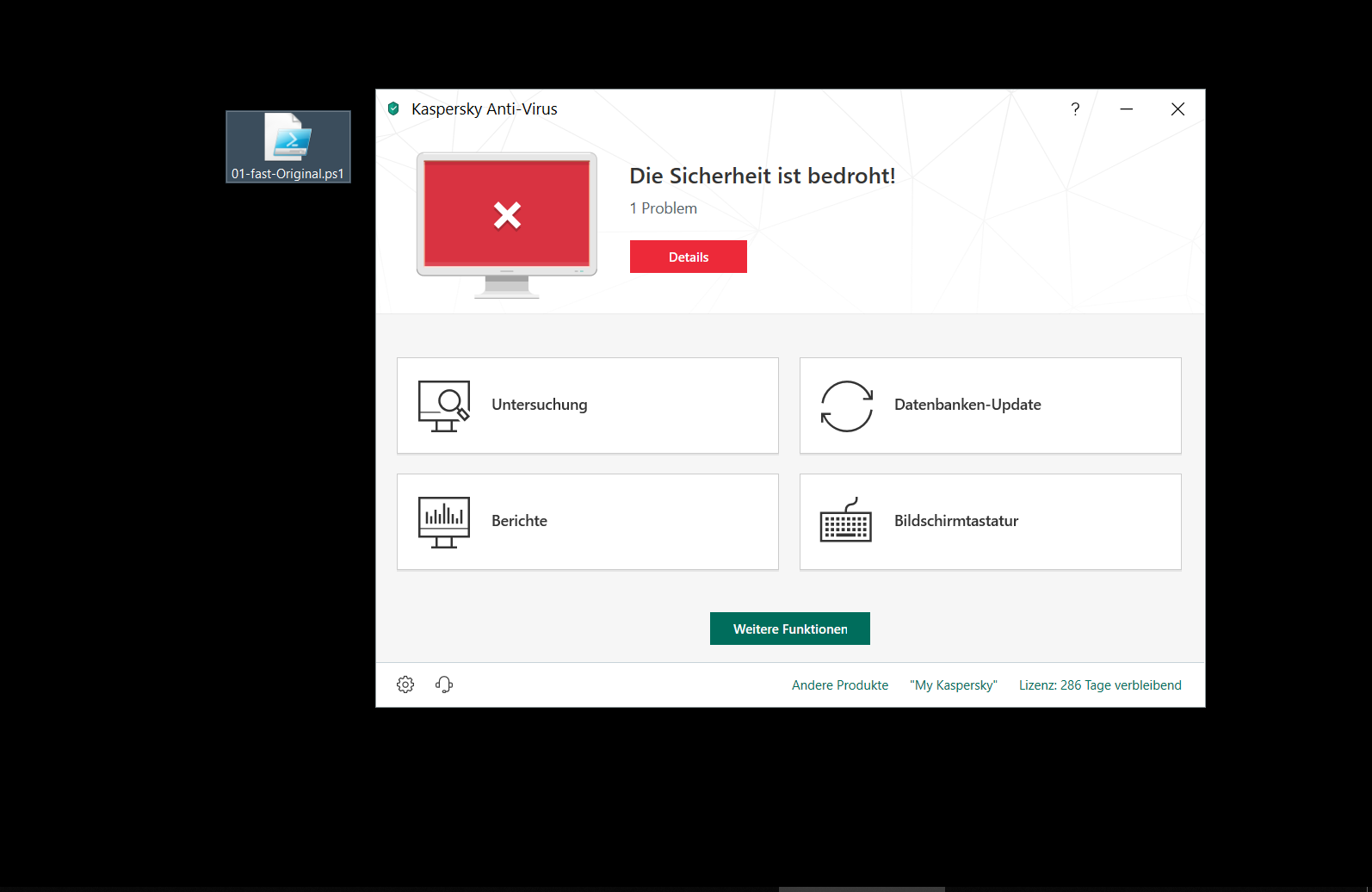Click the "1 Problem" status text
1372x892 pixels.
point(664,208)
